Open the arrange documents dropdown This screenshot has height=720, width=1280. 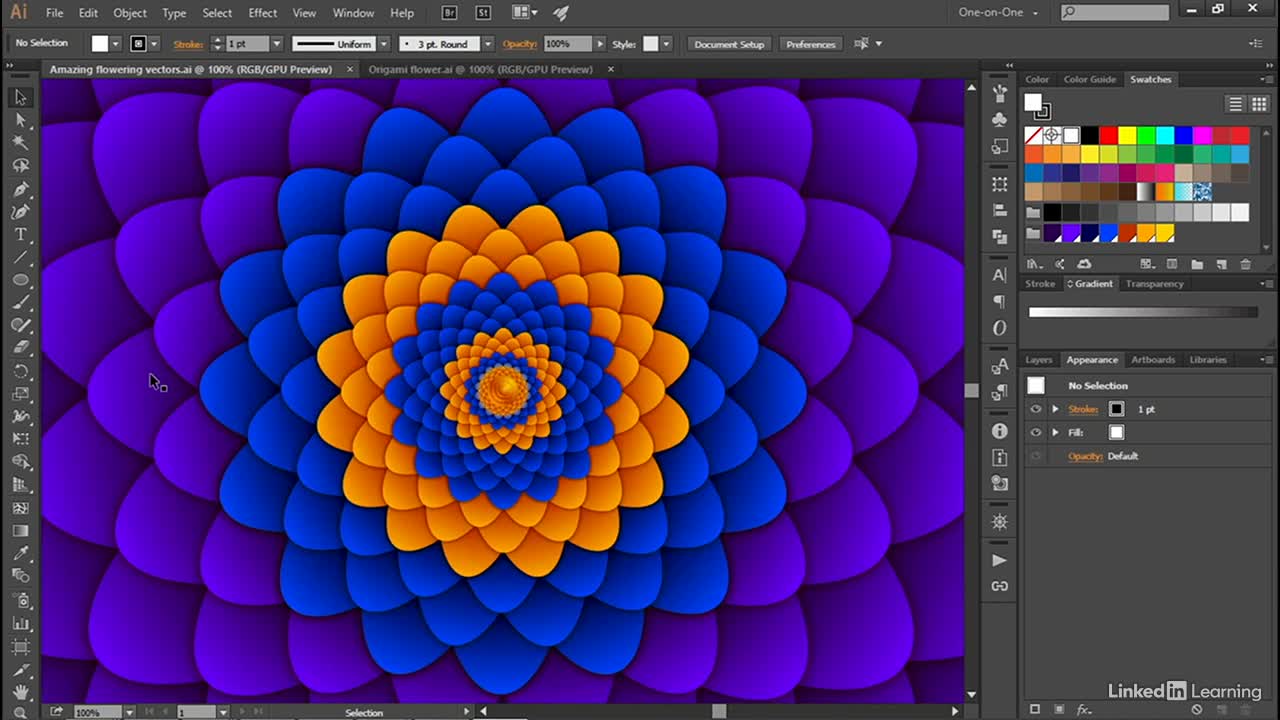[524, 13]
